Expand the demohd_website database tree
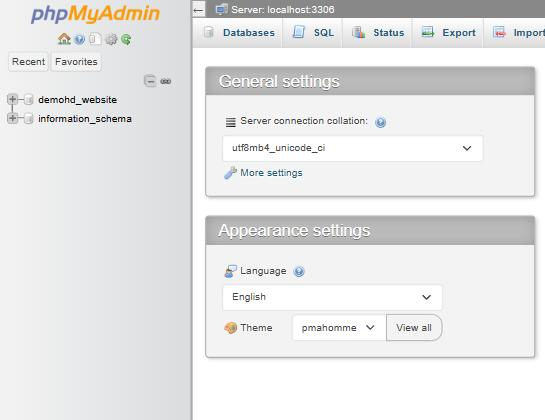The image size is (545, 420). click(x=12, y=99)
